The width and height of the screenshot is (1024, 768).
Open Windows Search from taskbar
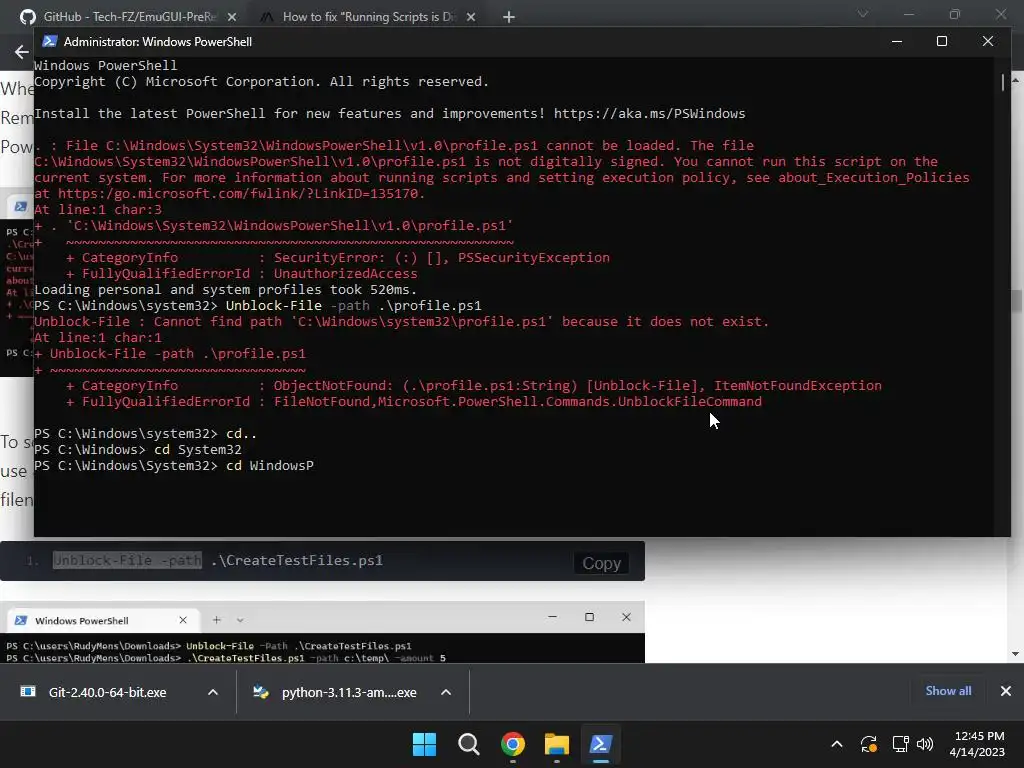pyautogui.click(x=469, y=744)
